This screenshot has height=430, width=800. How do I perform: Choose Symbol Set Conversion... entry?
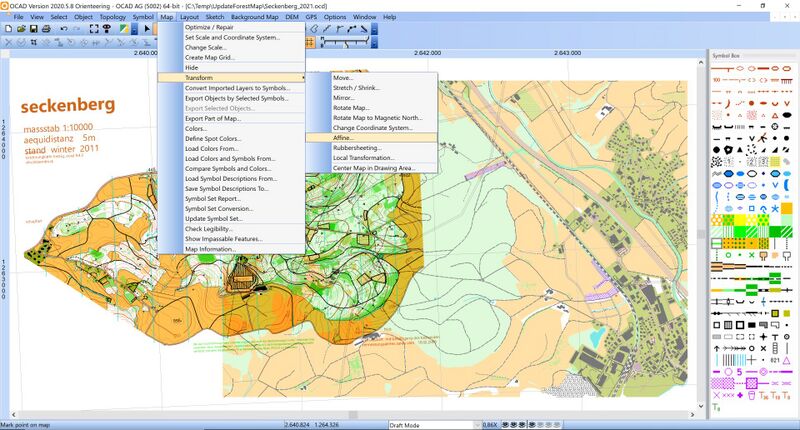click(231, 209)
